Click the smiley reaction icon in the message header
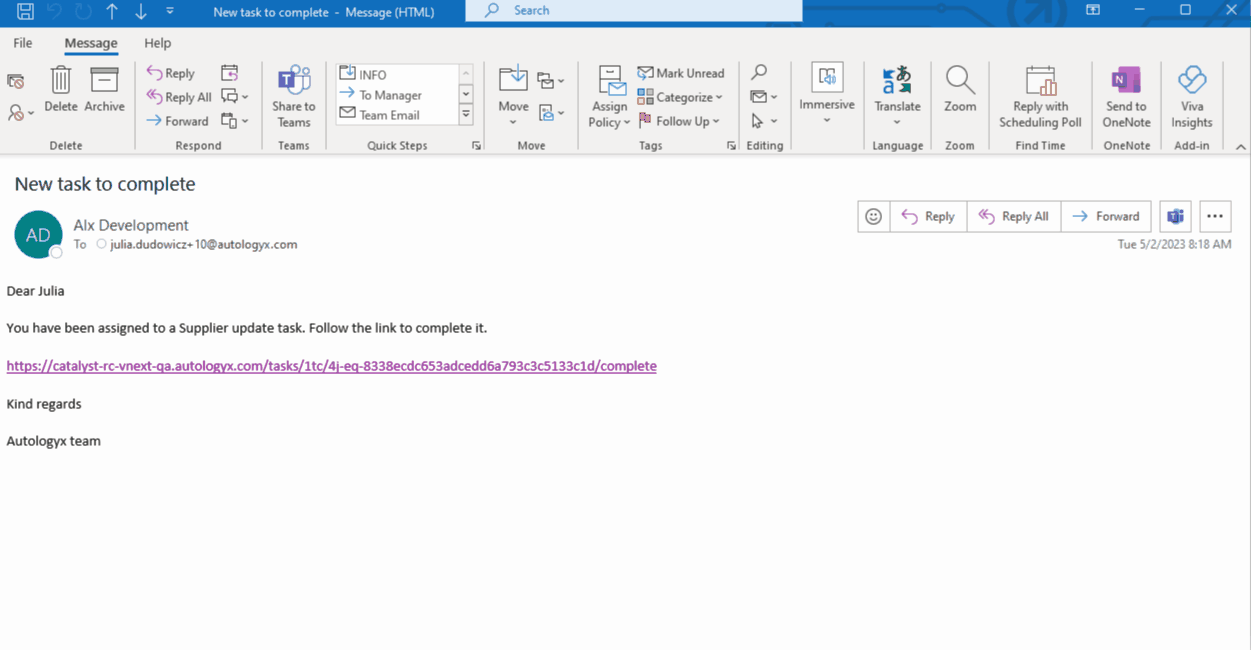This screenshot has height=650, width=1251. pyautogui.click(x=874, y=216)
